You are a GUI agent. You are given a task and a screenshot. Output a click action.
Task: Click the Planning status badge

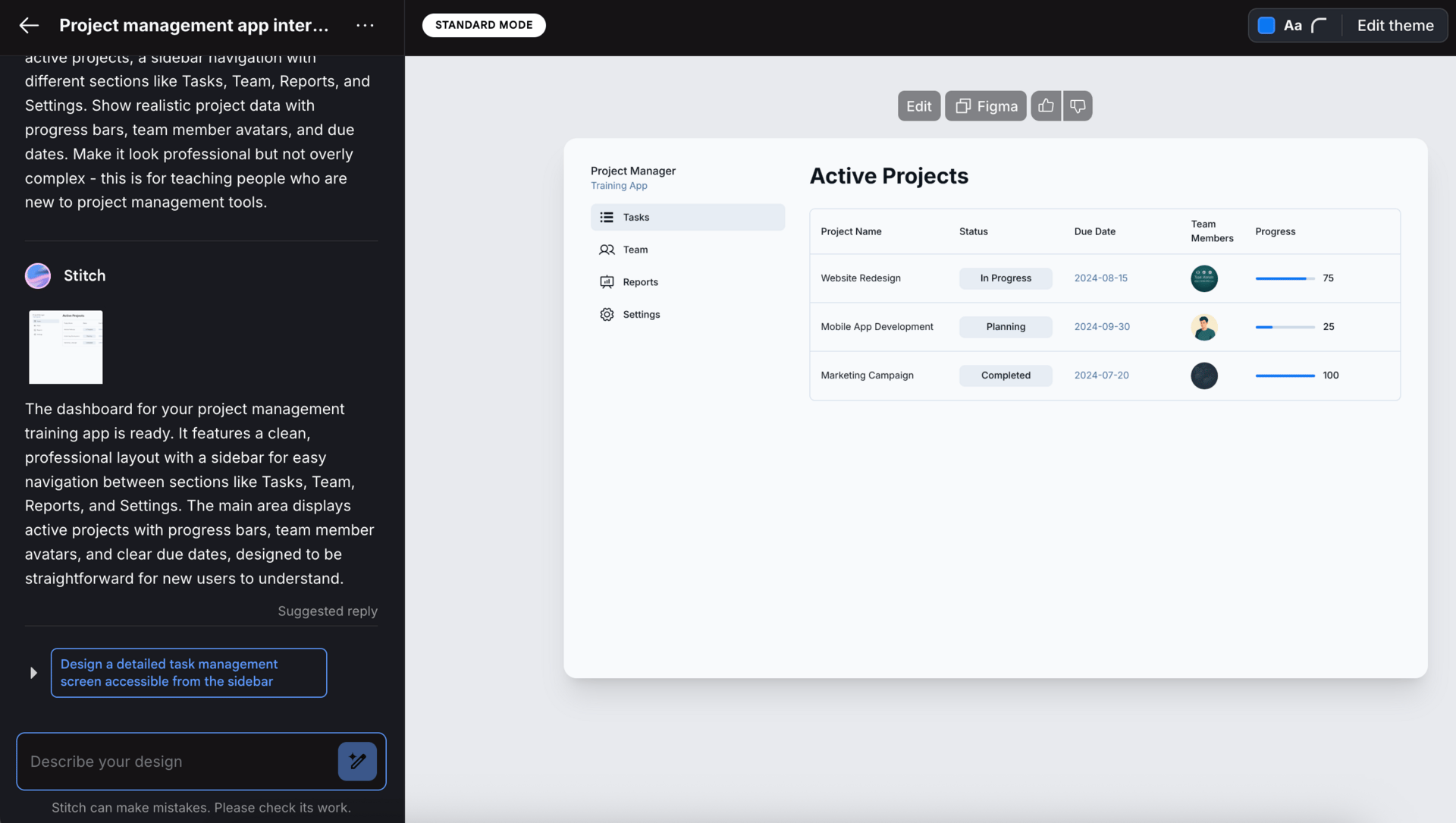(1006, 327)
